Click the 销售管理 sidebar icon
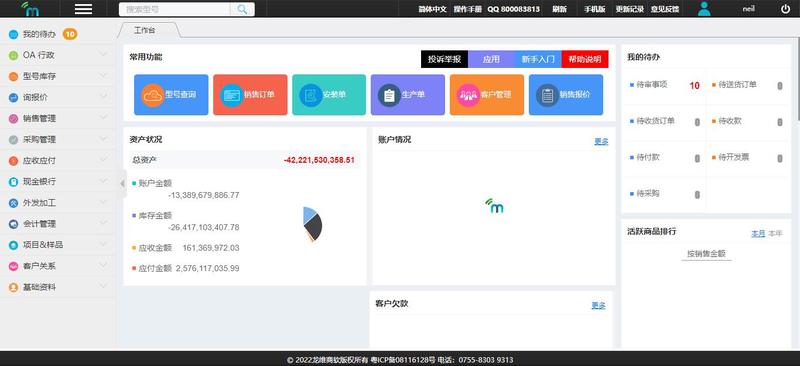This screenshot has width=800, height=366. [x=13, y=118]
